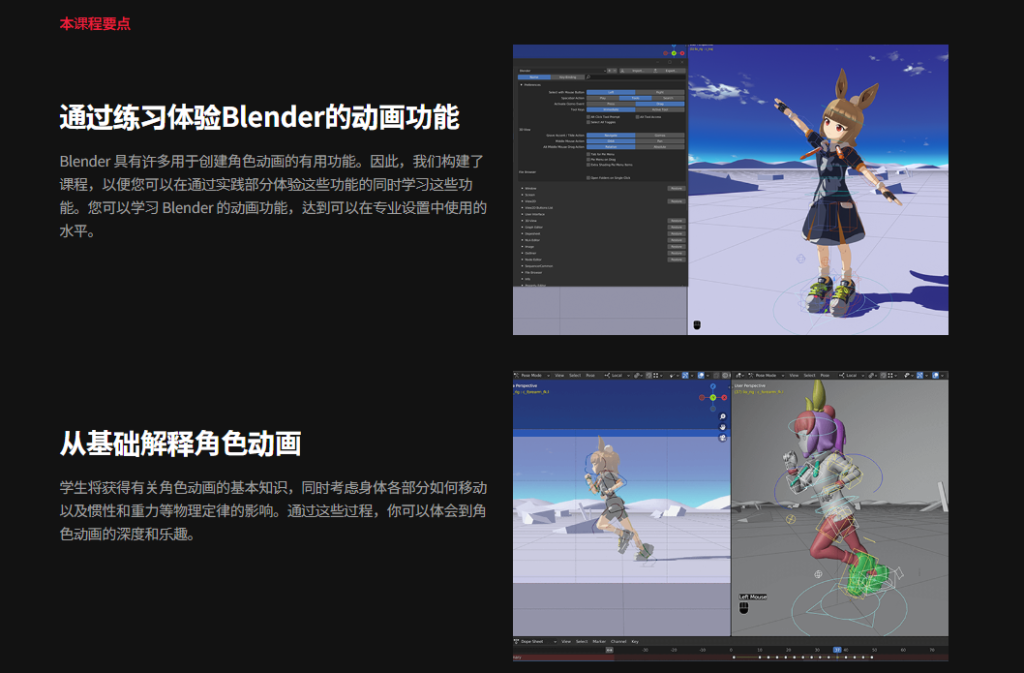1024x673 pixels.
Task: Set Grave Accent / Tilde Action to Gizmos
Action: coord(660,135)
